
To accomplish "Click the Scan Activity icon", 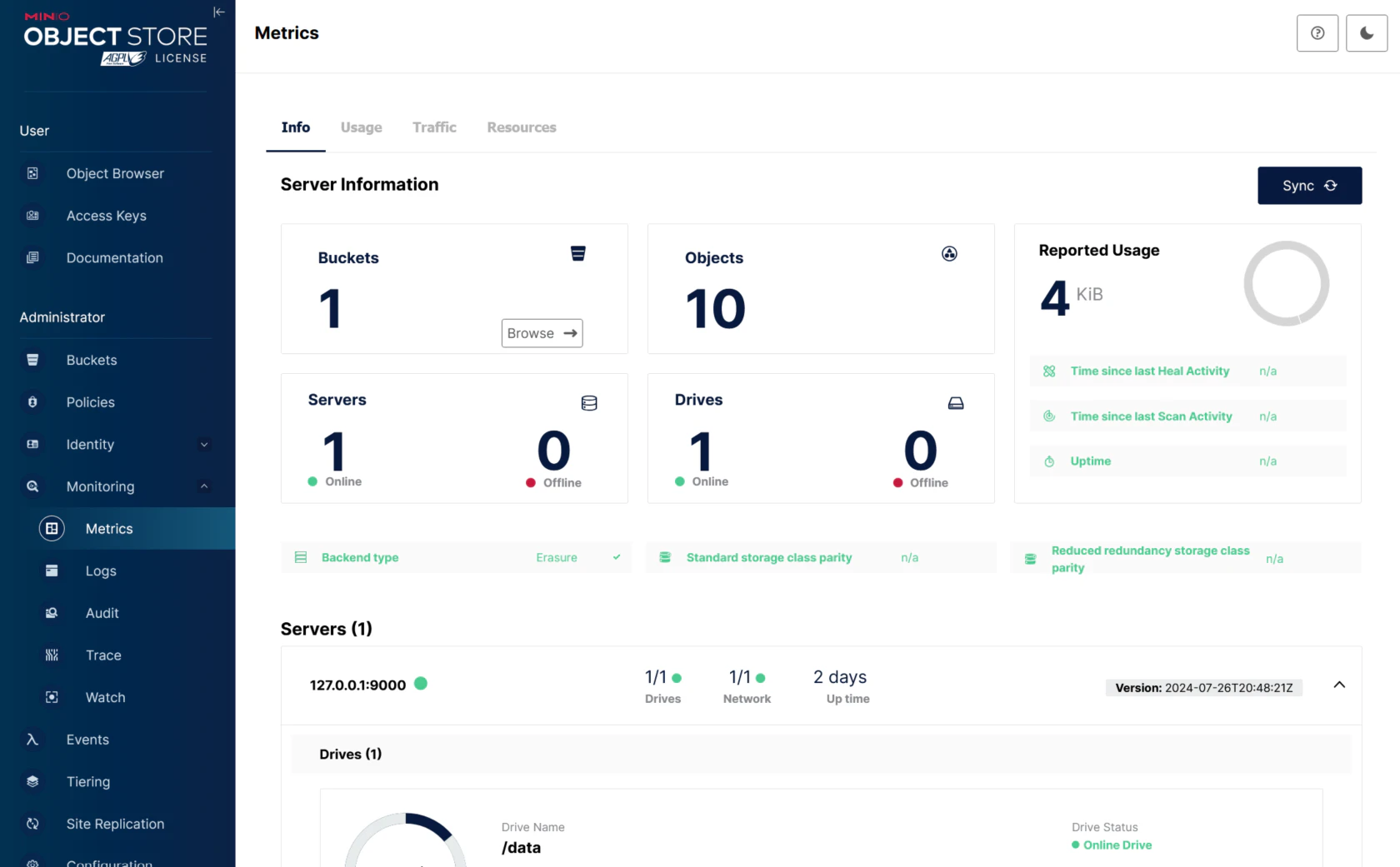I will [1049, 416].
